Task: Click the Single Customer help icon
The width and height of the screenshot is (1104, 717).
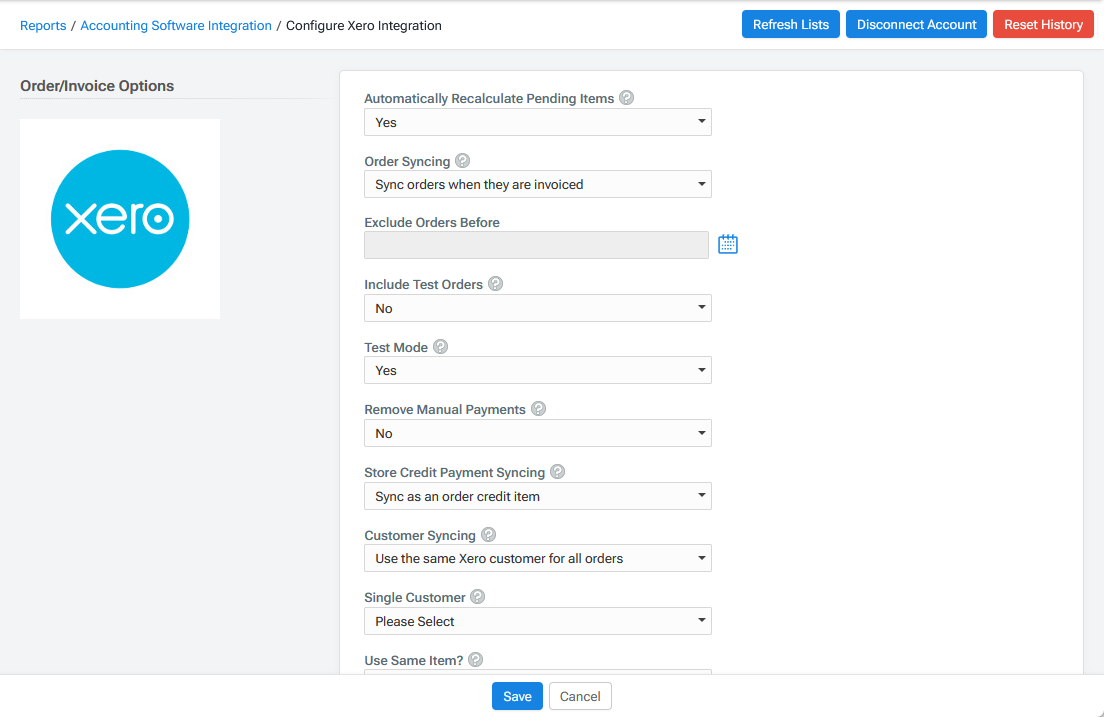Action: pos(478,597)
